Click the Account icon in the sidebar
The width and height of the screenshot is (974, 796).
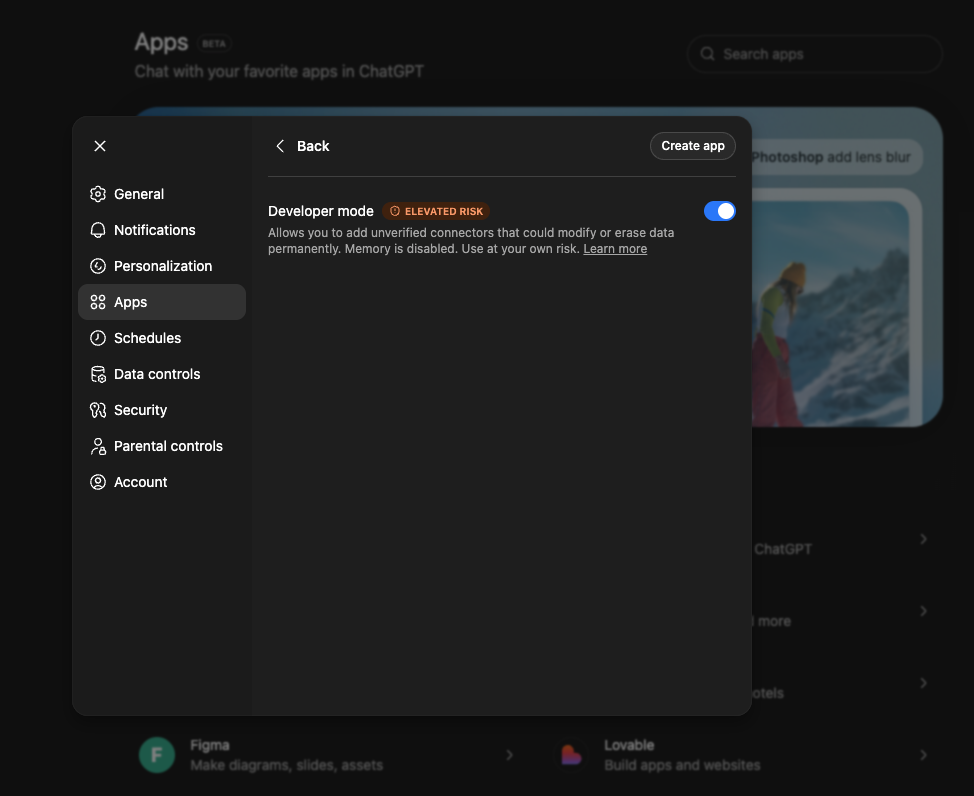(98, 482)
